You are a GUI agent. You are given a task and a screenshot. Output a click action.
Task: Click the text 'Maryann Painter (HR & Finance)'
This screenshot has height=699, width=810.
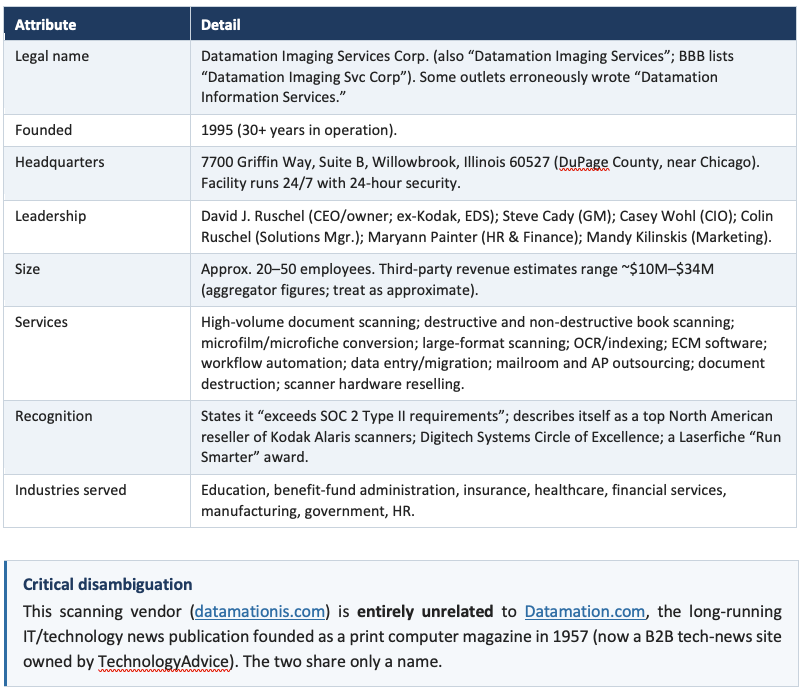(x=475, y=237)
